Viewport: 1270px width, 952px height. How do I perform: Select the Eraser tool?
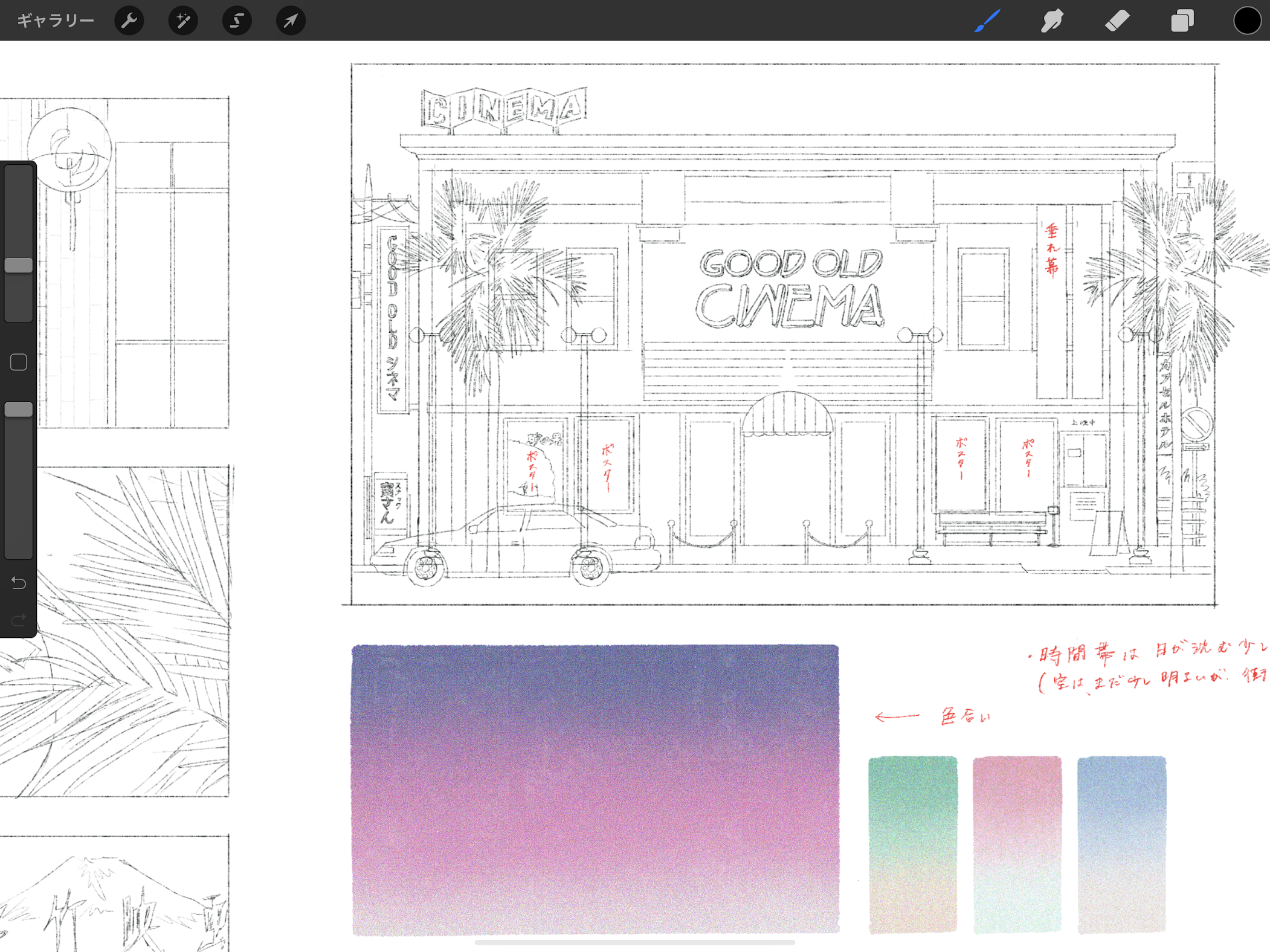tap(1117, 21)
